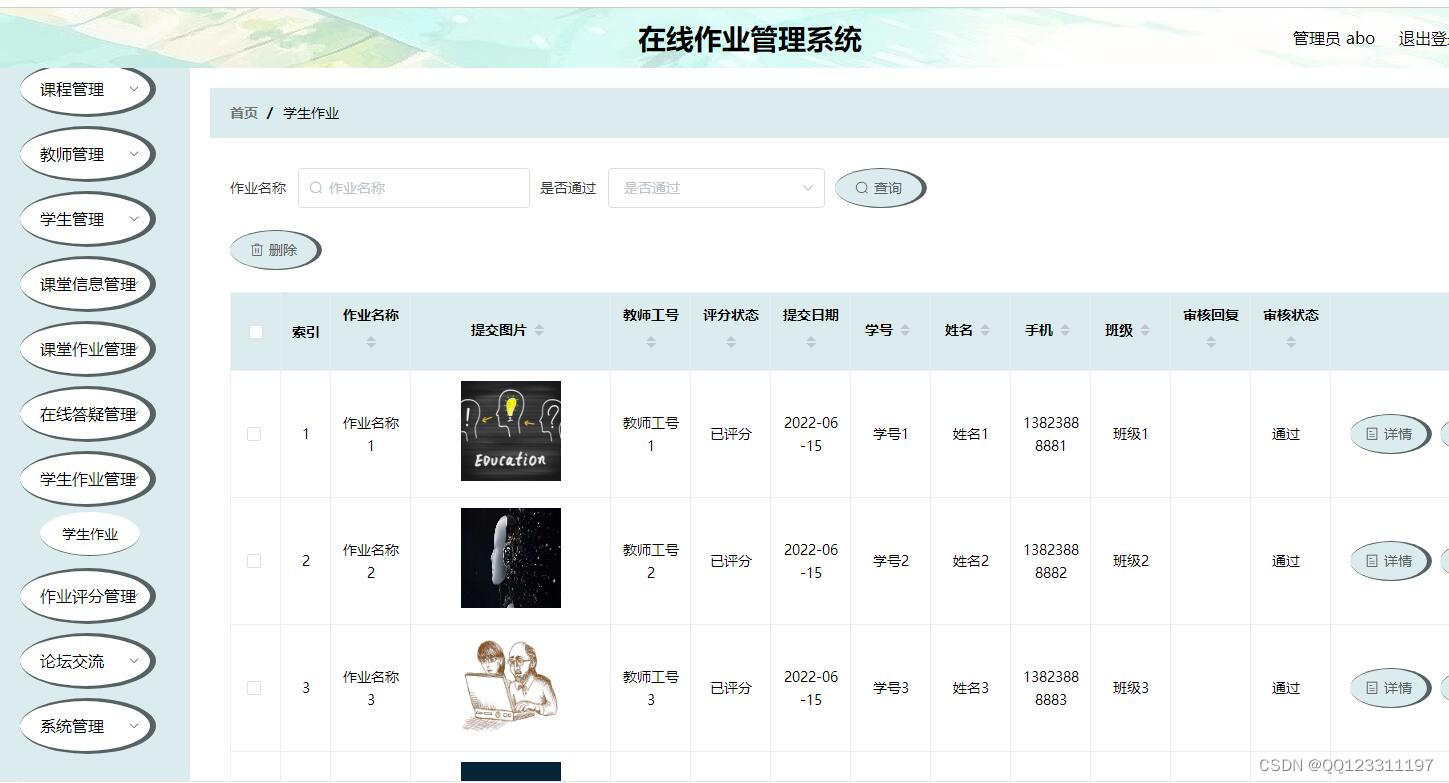The height and width of the screenshot is (783, 1449).
Task: Expand the 教师管理 sidebar menu
Action: 87,155
